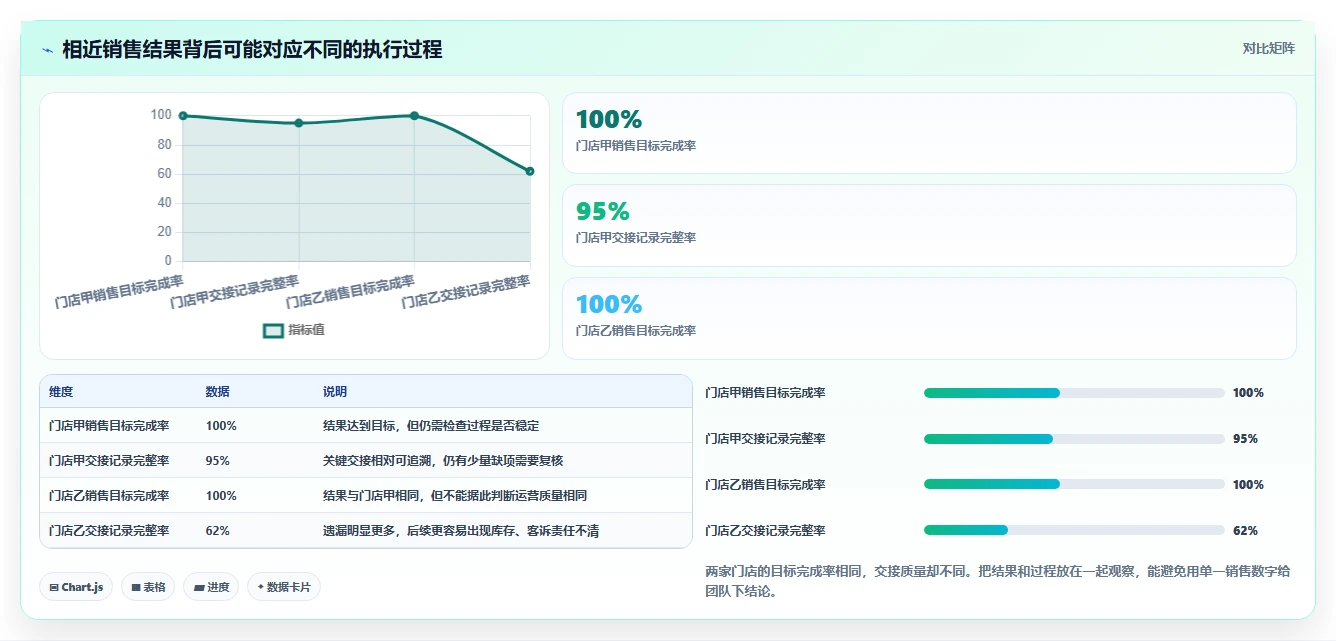Click the 门店乙交接记录完整率 progress bar
1336x641 pixels.
click(x=1074, y=530)
